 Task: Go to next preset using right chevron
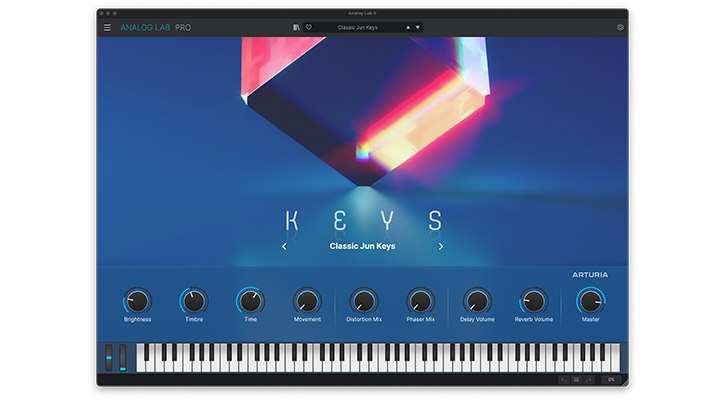click(x=441, y=246)
